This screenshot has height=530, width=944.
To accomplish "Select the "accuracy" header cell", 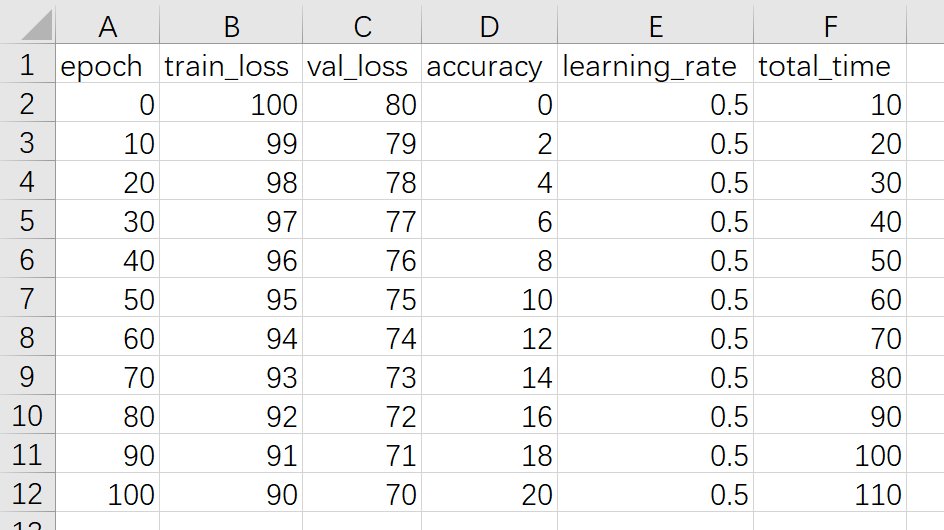I will point(488,66).
